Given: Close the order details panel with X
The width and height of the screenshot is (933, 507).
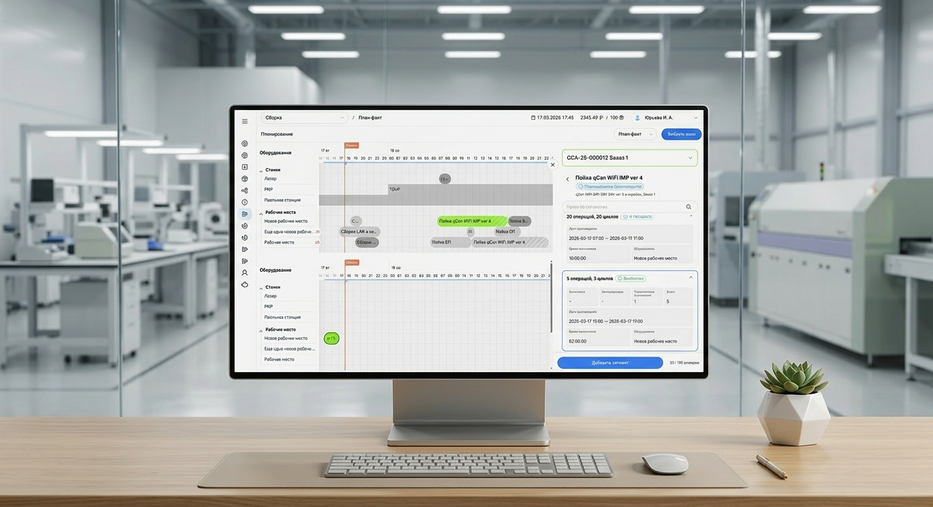Looking at the screenshot, I should 552,165.
